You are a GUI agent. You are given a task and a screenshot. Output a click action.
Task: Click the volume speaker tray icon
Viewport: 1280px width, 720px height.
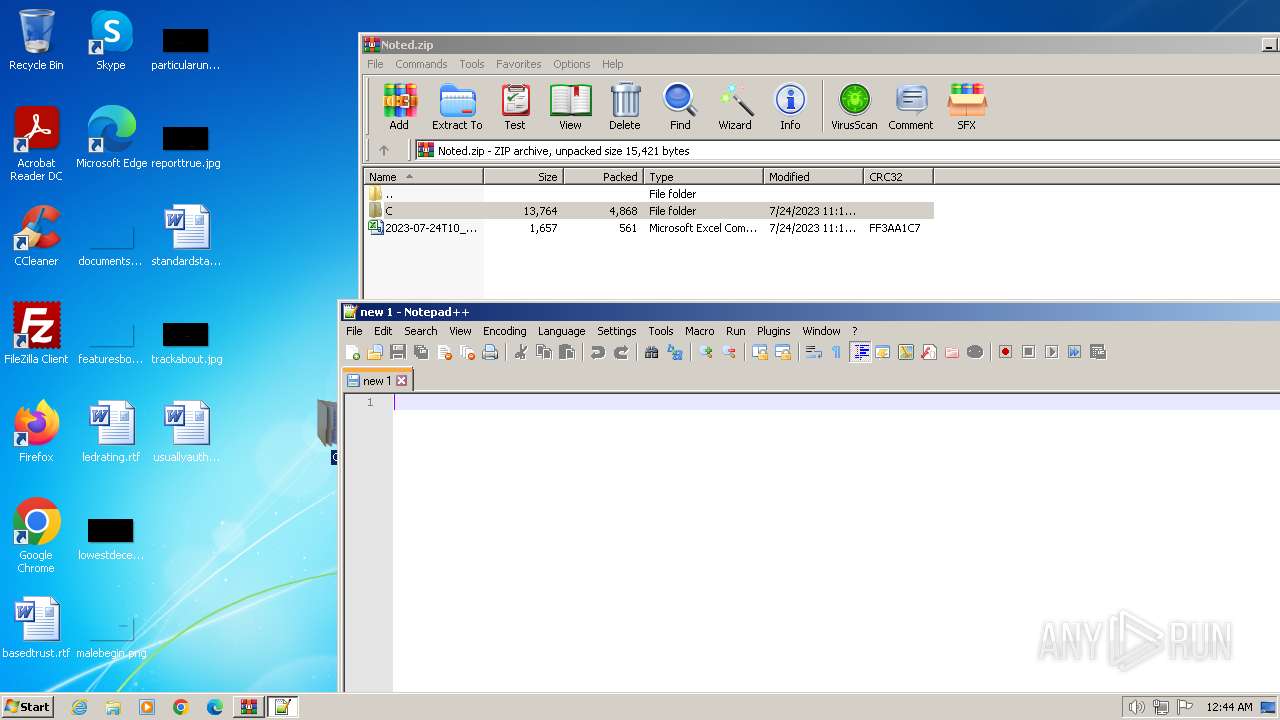tap(1136, 707)
